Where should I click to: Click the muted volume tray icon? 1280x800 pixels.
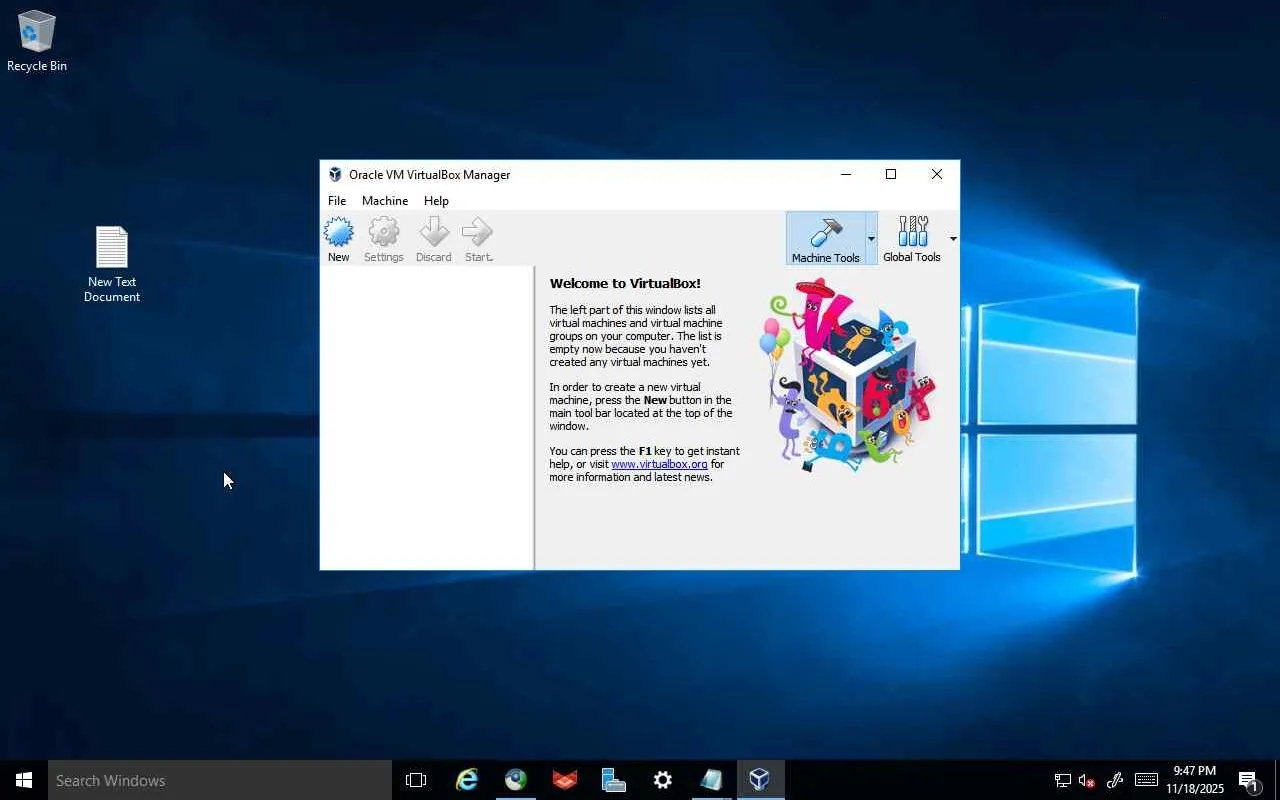[1087, 780]
